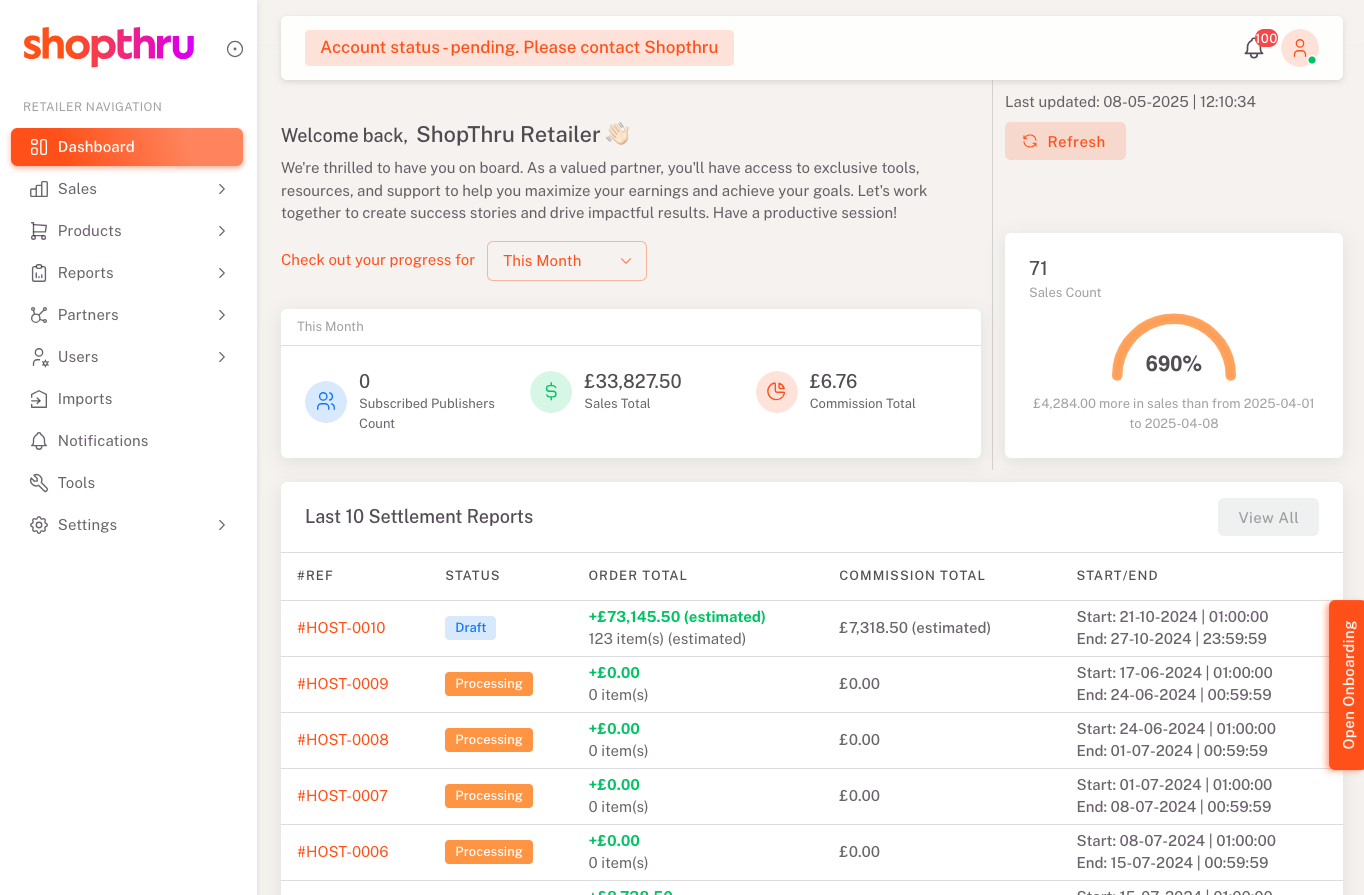This screenshot has width=1364, height=895.
Task: Click the 690% sales gauge
Action: (1173, 352)
